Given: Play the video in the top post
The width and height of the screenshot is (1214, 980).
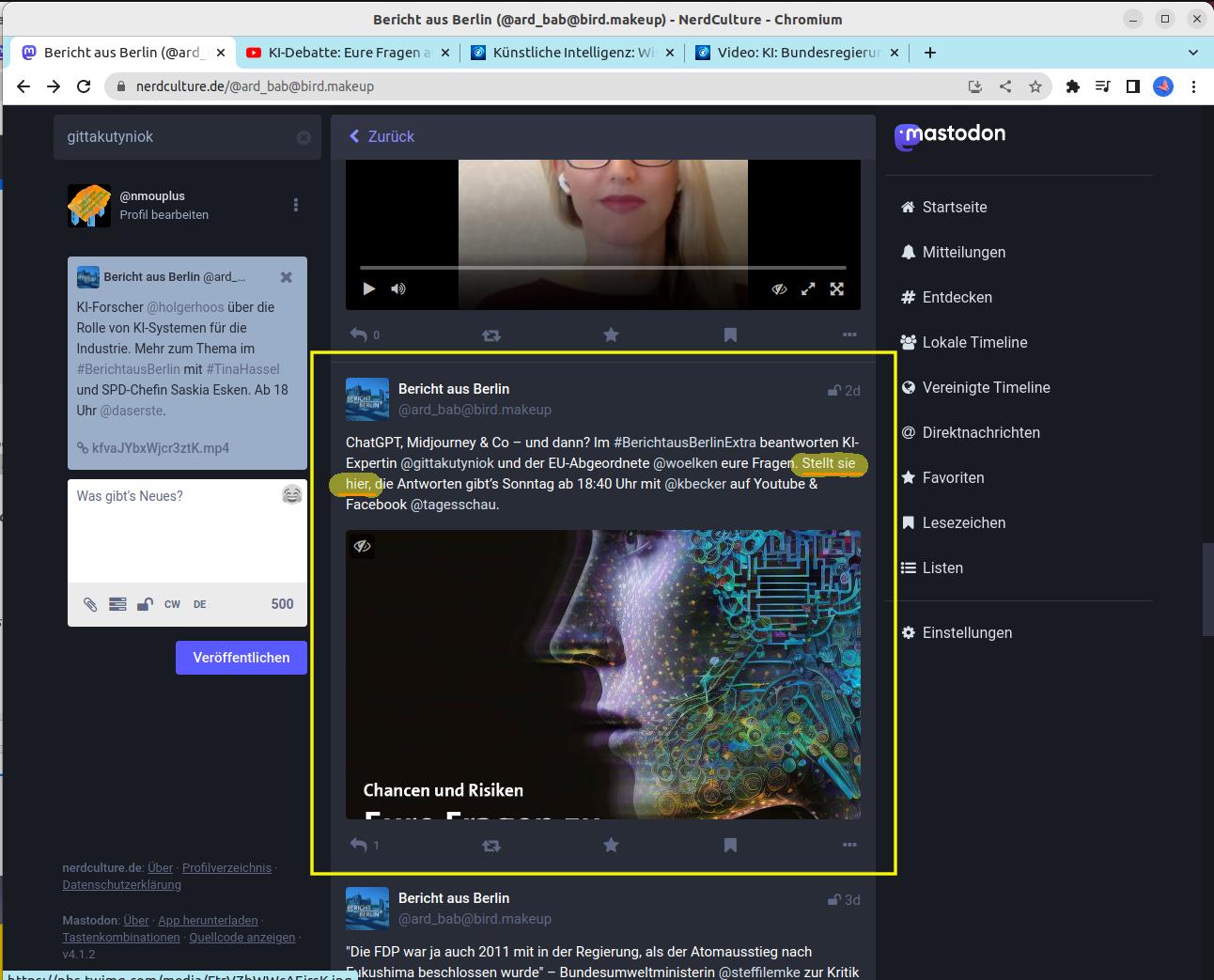Looking at the screenshot, I should click(x=368, y=289).
